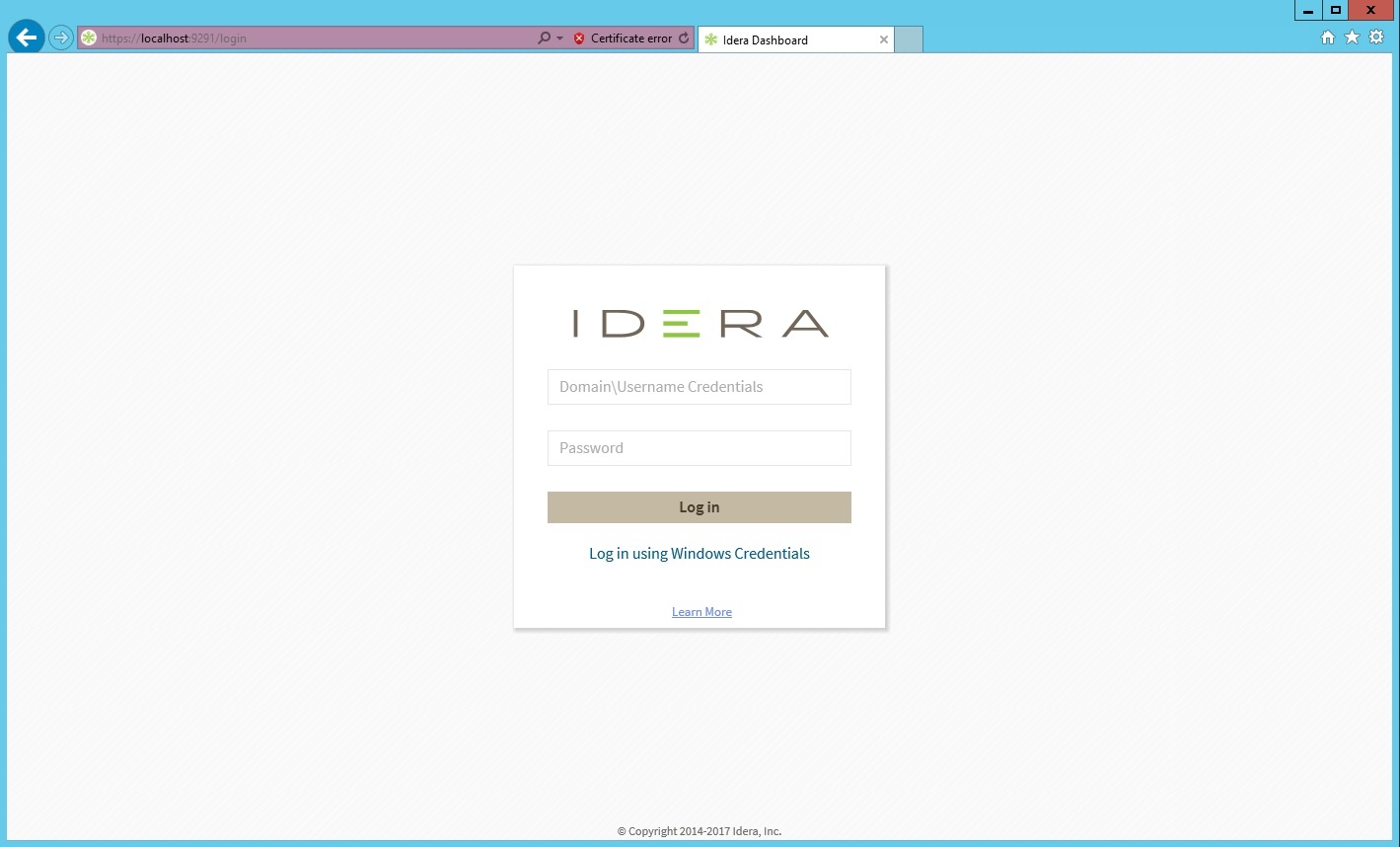The image size is (1400, 847).
Task: Open the Learn More link
Action: point(701,612)
